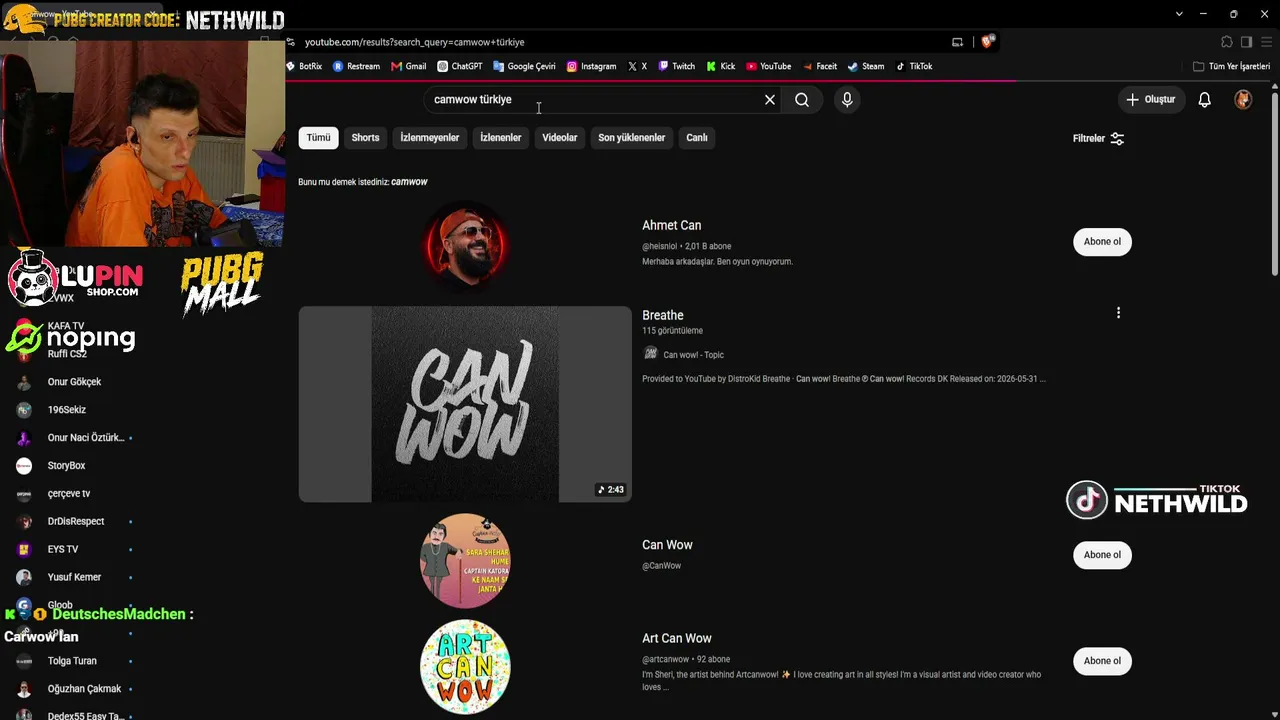1280x720 pixels.
Task: Open the Art Can Wow channel title
Action: [x=677, y=639]
